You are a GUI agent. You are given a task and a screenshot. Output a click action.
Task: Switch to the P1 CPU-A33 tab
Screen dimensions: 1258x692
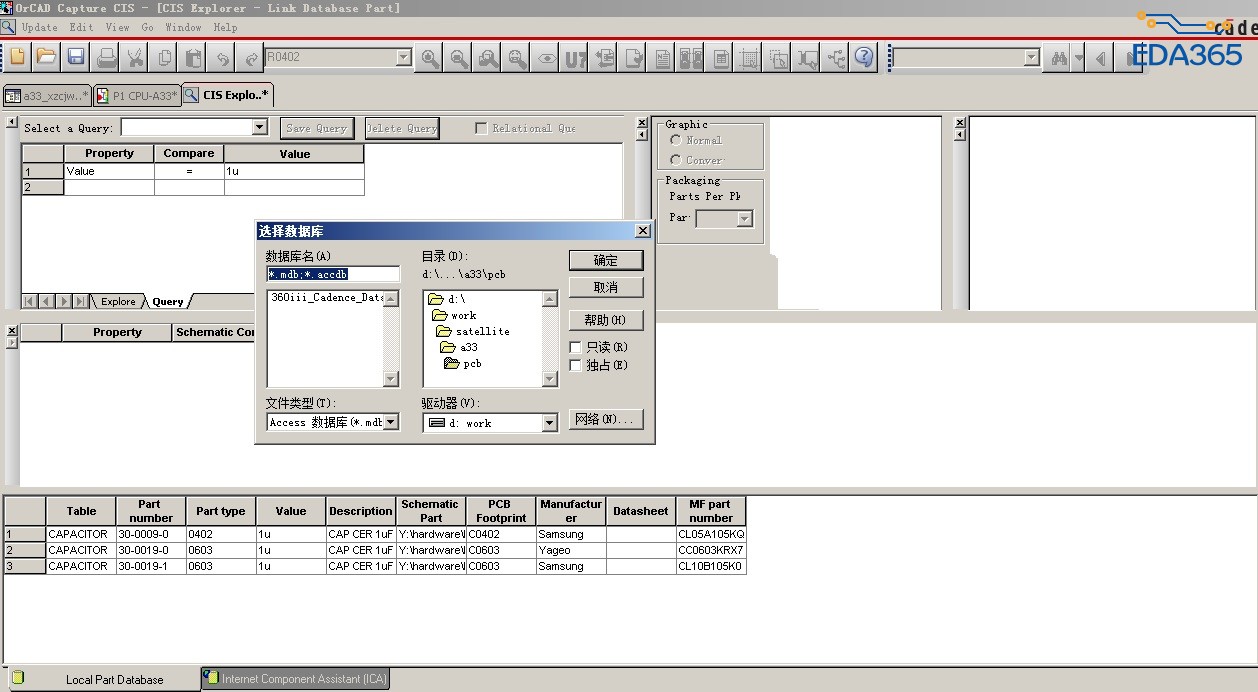pos(137,96)
